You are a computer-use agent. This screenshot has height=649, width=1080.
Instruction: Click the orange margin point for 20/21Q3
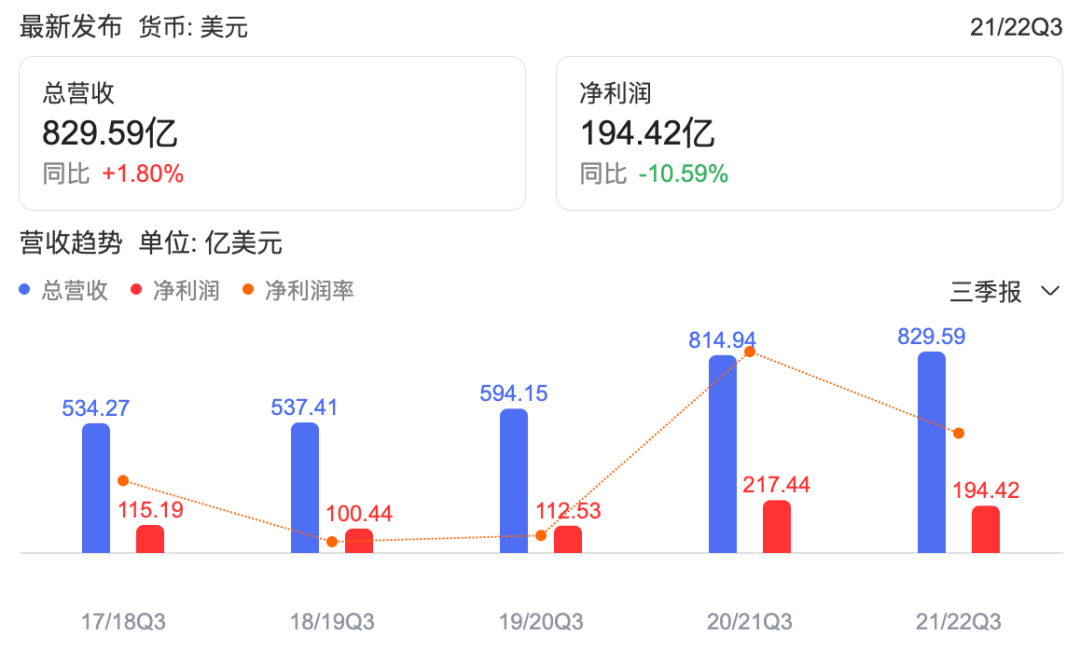click(750, 352)
